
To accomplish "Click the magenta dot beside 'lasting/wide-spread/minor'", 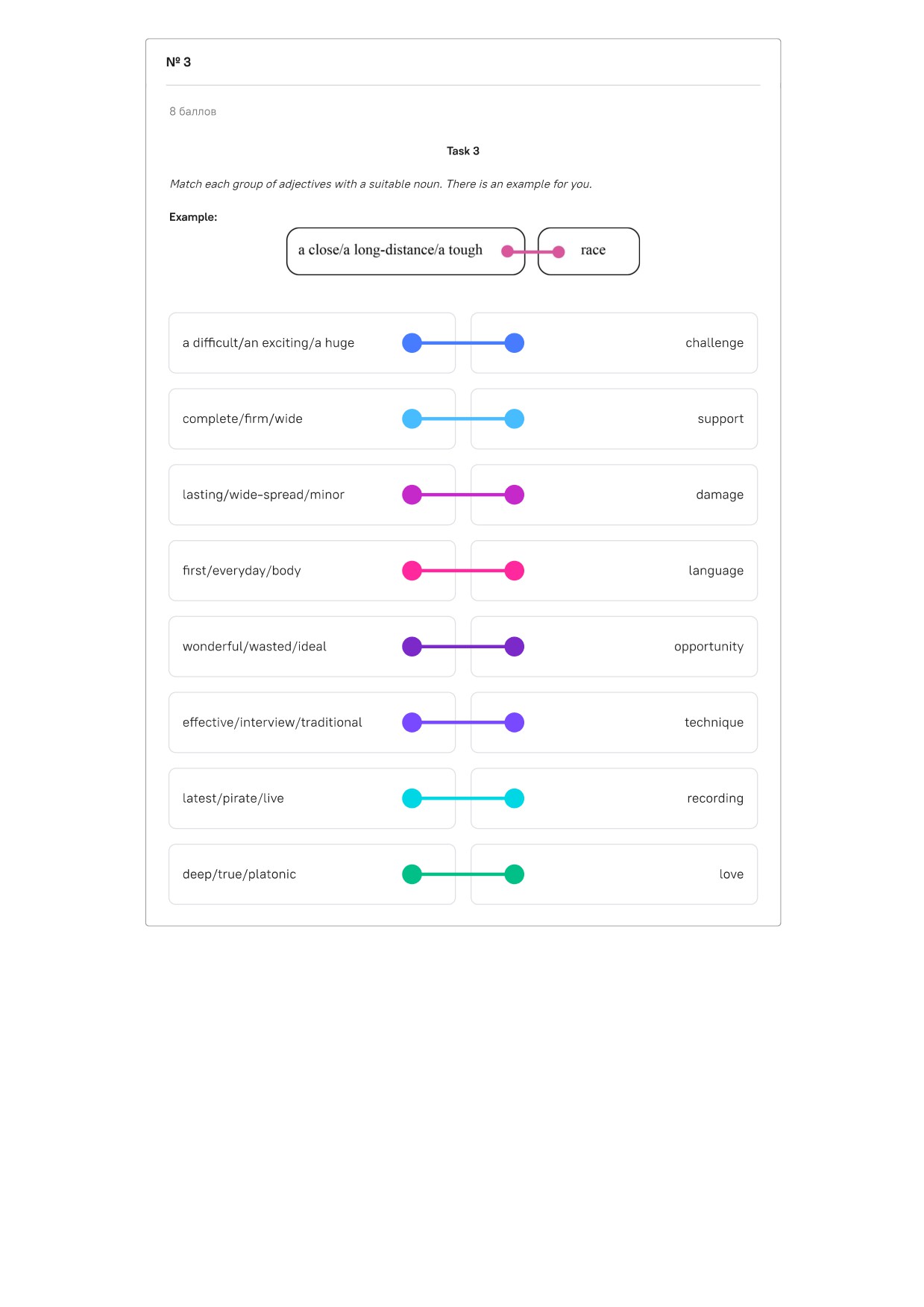I will click(x=412, y=495).
